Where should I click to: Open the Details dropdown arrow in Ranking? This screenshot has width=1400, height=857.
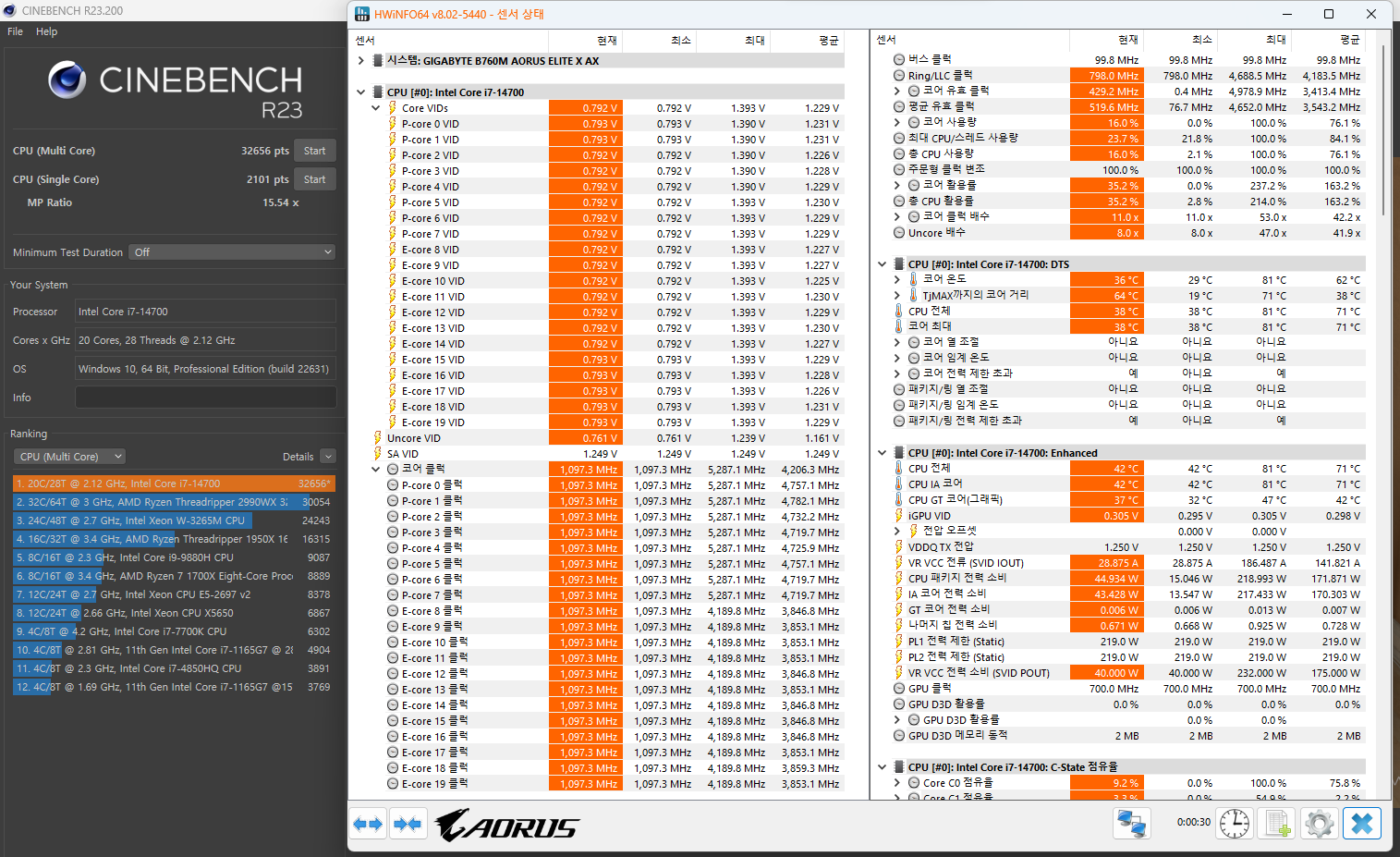[x=328, y=457]
